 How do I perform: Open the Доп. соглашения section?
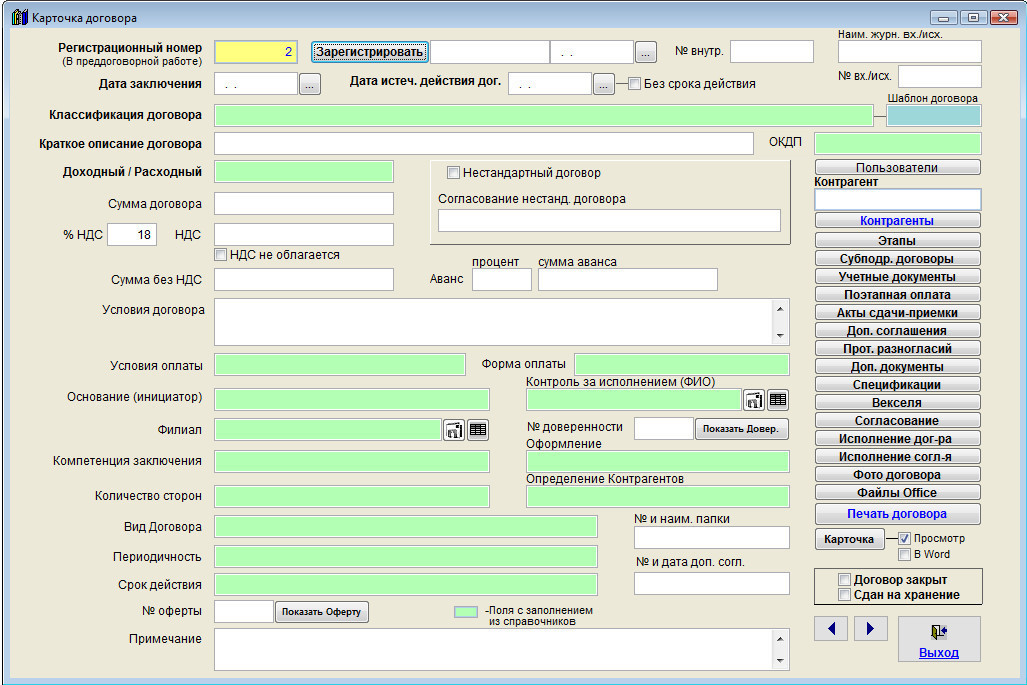[x=897, y=330]
